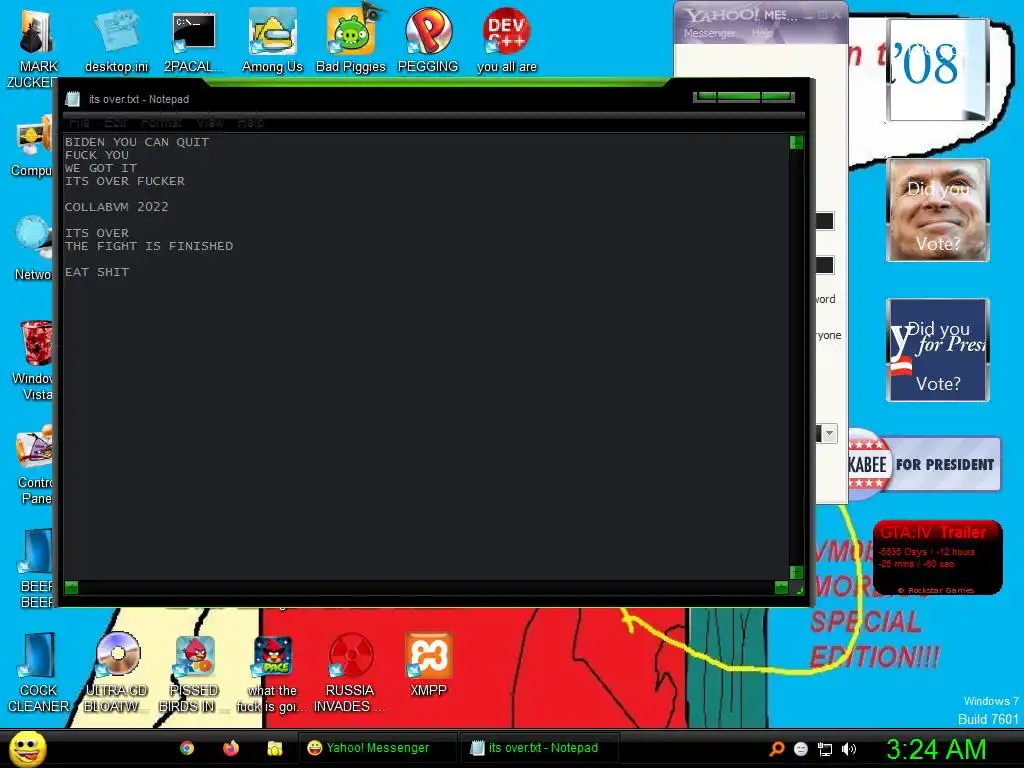Image resolution: width=1024 pixels, height=768 pixels.
Task: Click the 'FOR PRESIDENT' campaign gadget
Action: coord(925,464)
